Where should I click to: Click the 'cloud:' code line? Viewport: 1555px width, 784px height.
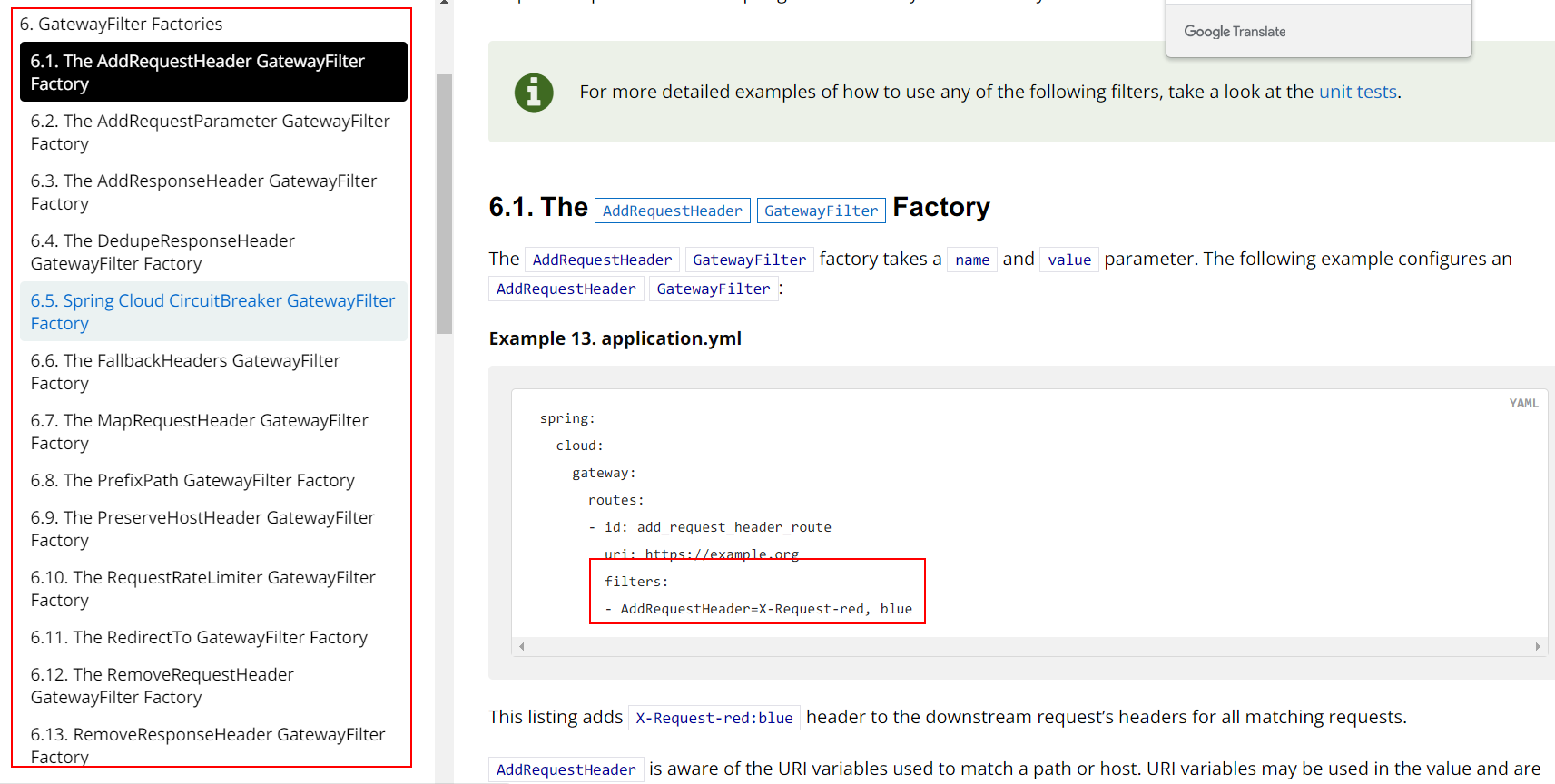tap(580, 446)
